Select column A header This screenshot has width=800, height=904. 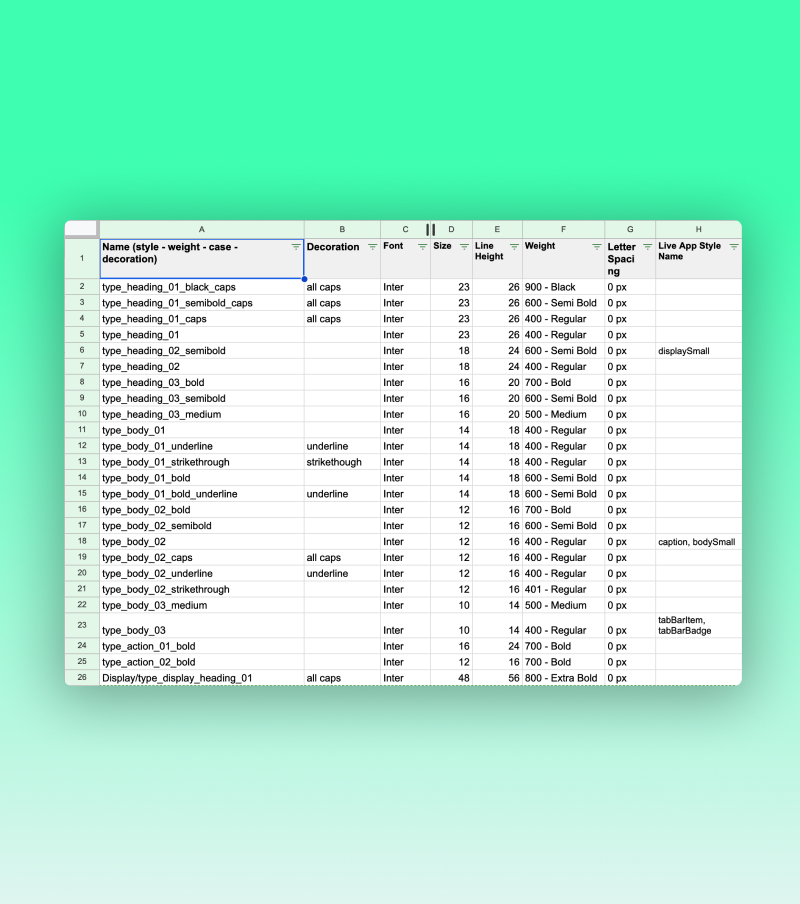point(202,229)
